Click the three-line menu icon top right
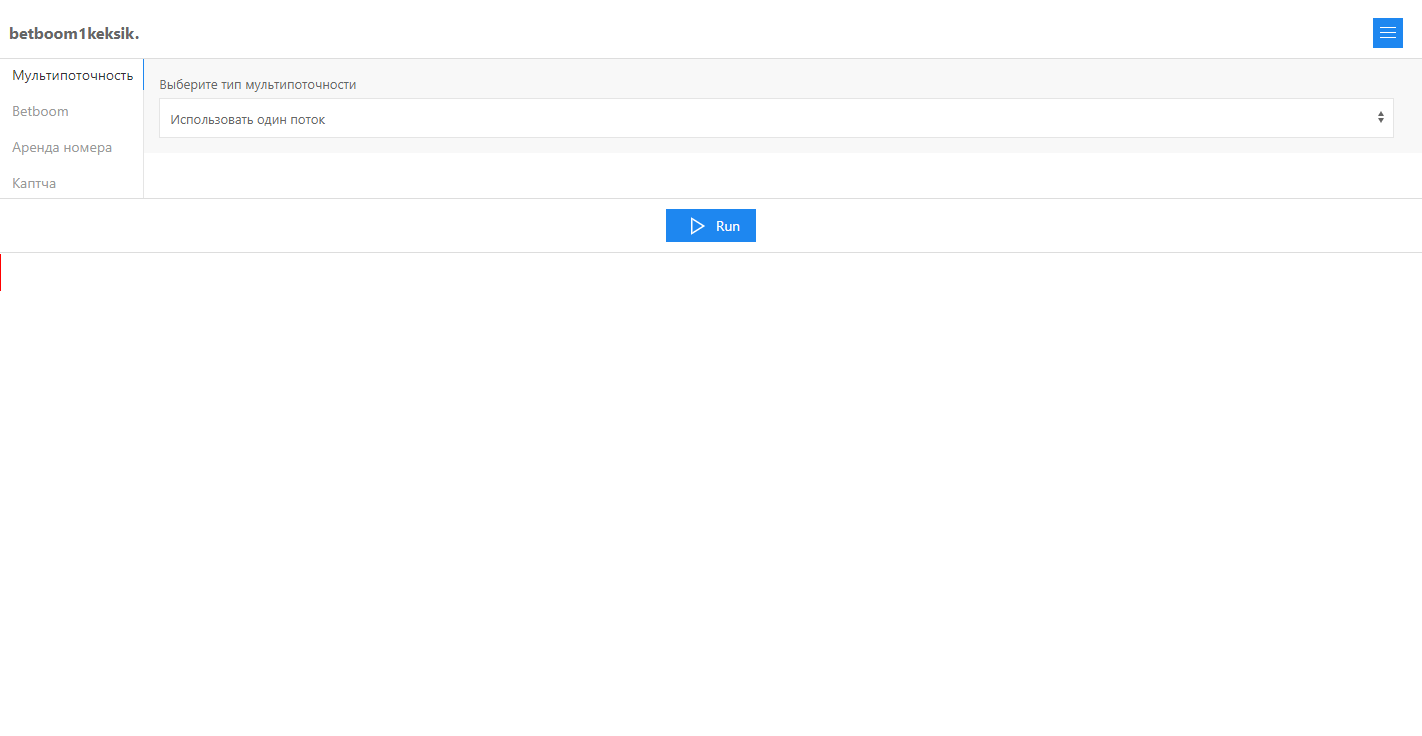The height and width of the screenshot is (736, 1422). click(1387, 33)
